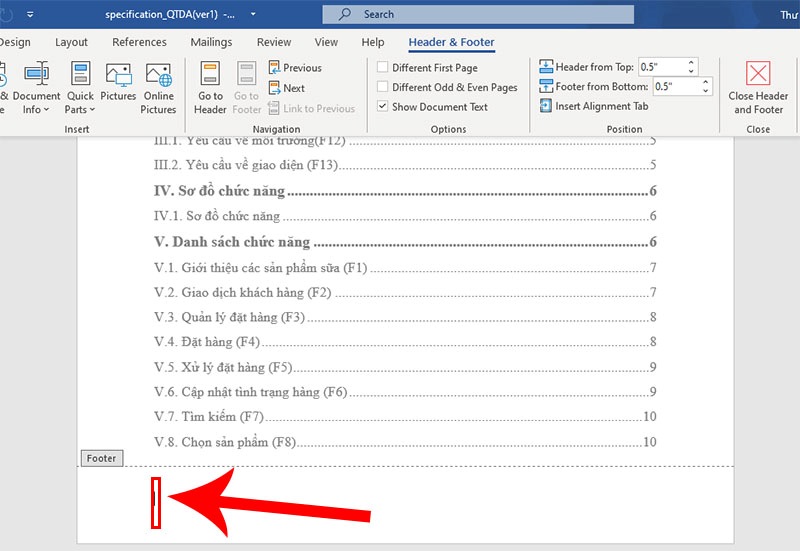This screenshot has height=551, width=800.
Task: Click Insert Alignment Tab
Action: pyautogui.click(x=594, y=106)
